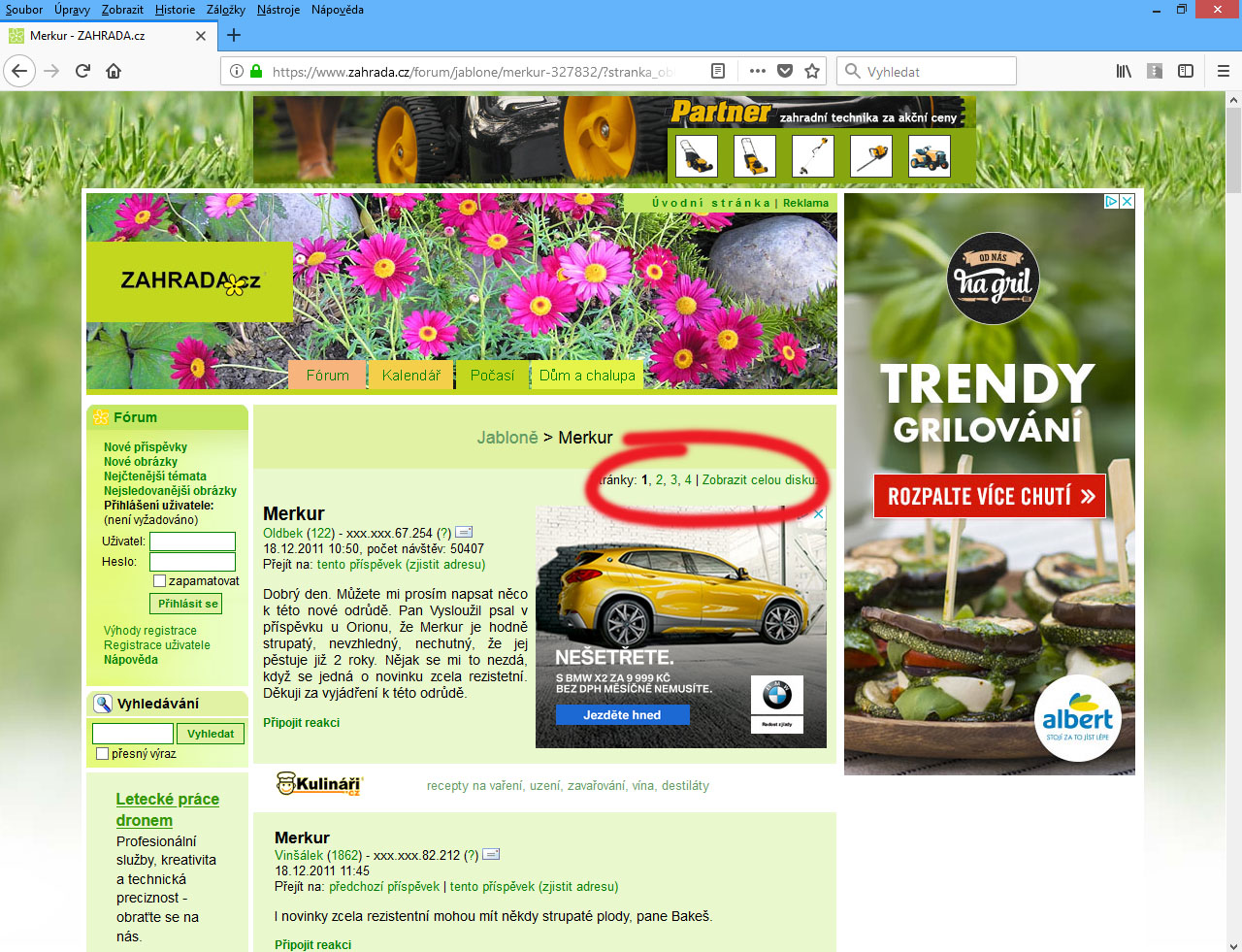Switch to the Kalendář tab
Viewport: 1242px width, 952px height.
[410, 375]
